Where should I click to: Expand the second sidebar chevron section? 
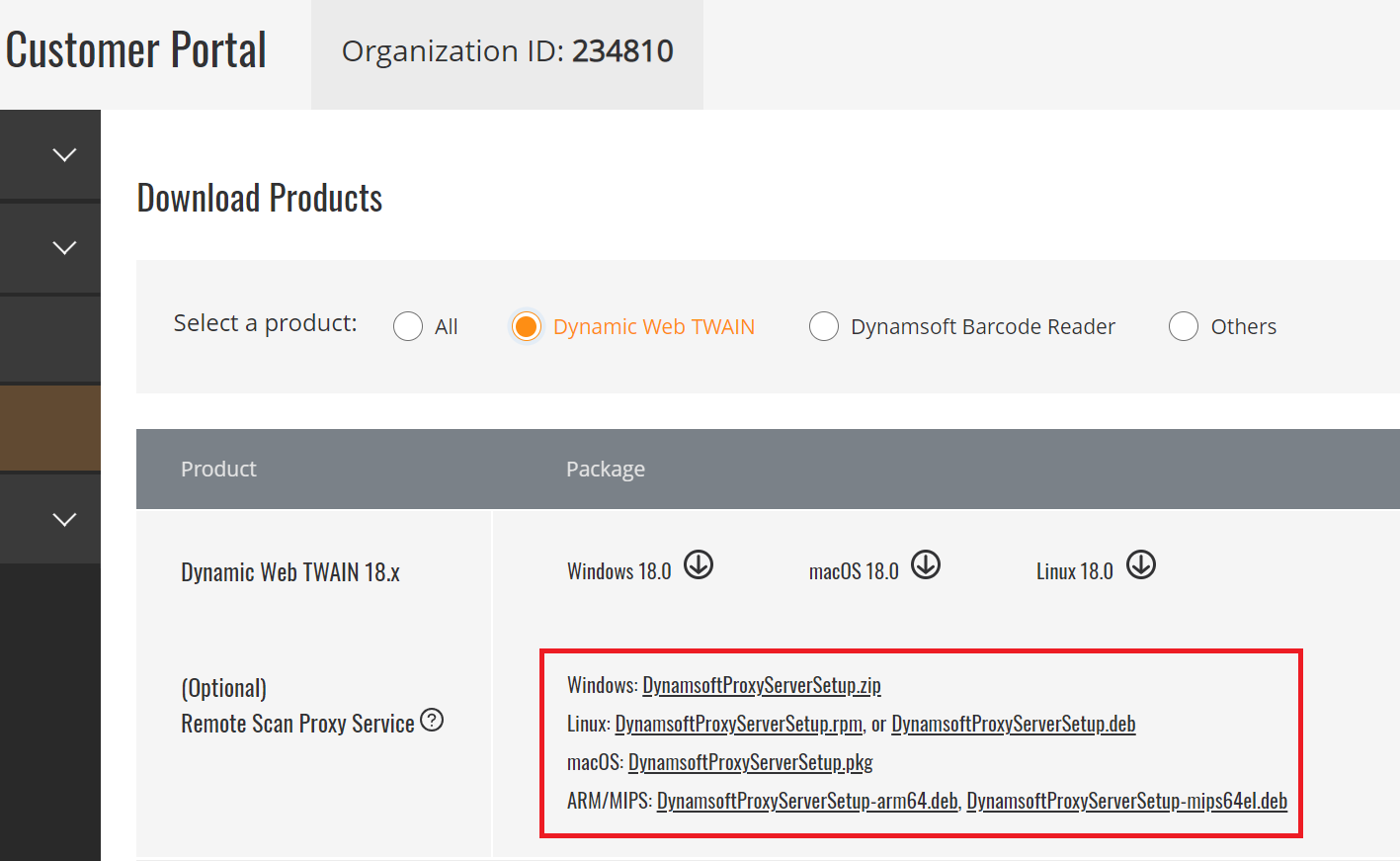click(x=64, y=248)
